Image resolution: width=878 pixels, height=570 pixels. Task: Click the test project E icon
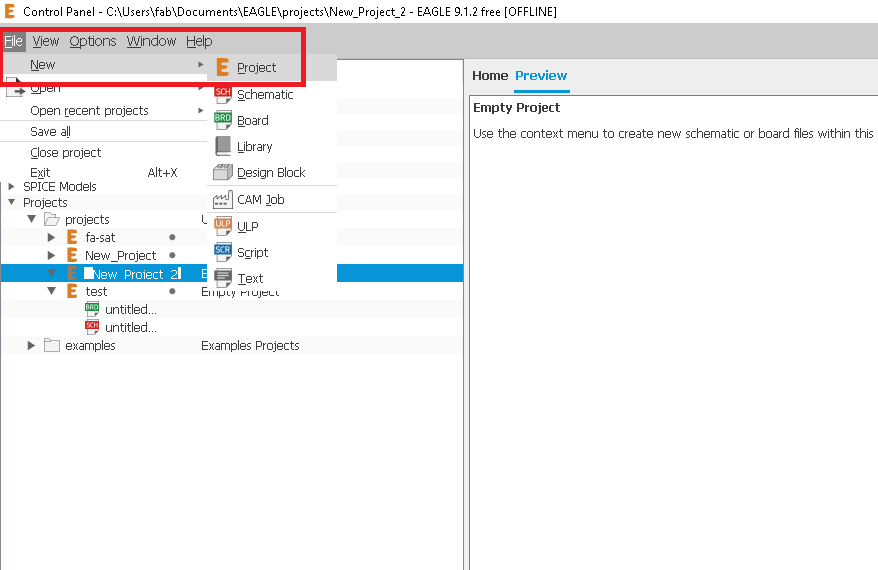tap(72, 291)
